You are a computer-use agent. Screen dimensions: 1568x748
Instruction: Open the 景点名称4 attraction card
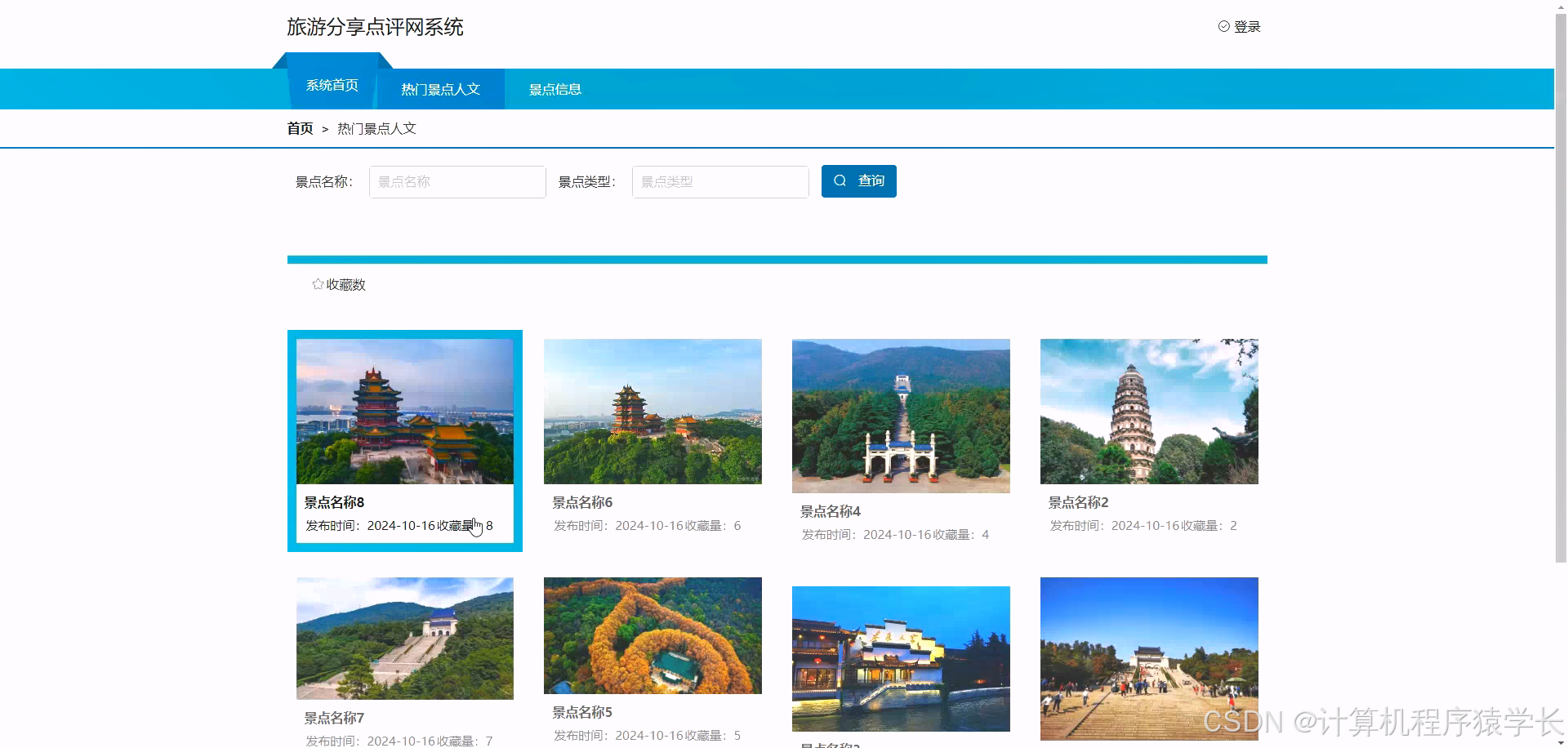900,416
